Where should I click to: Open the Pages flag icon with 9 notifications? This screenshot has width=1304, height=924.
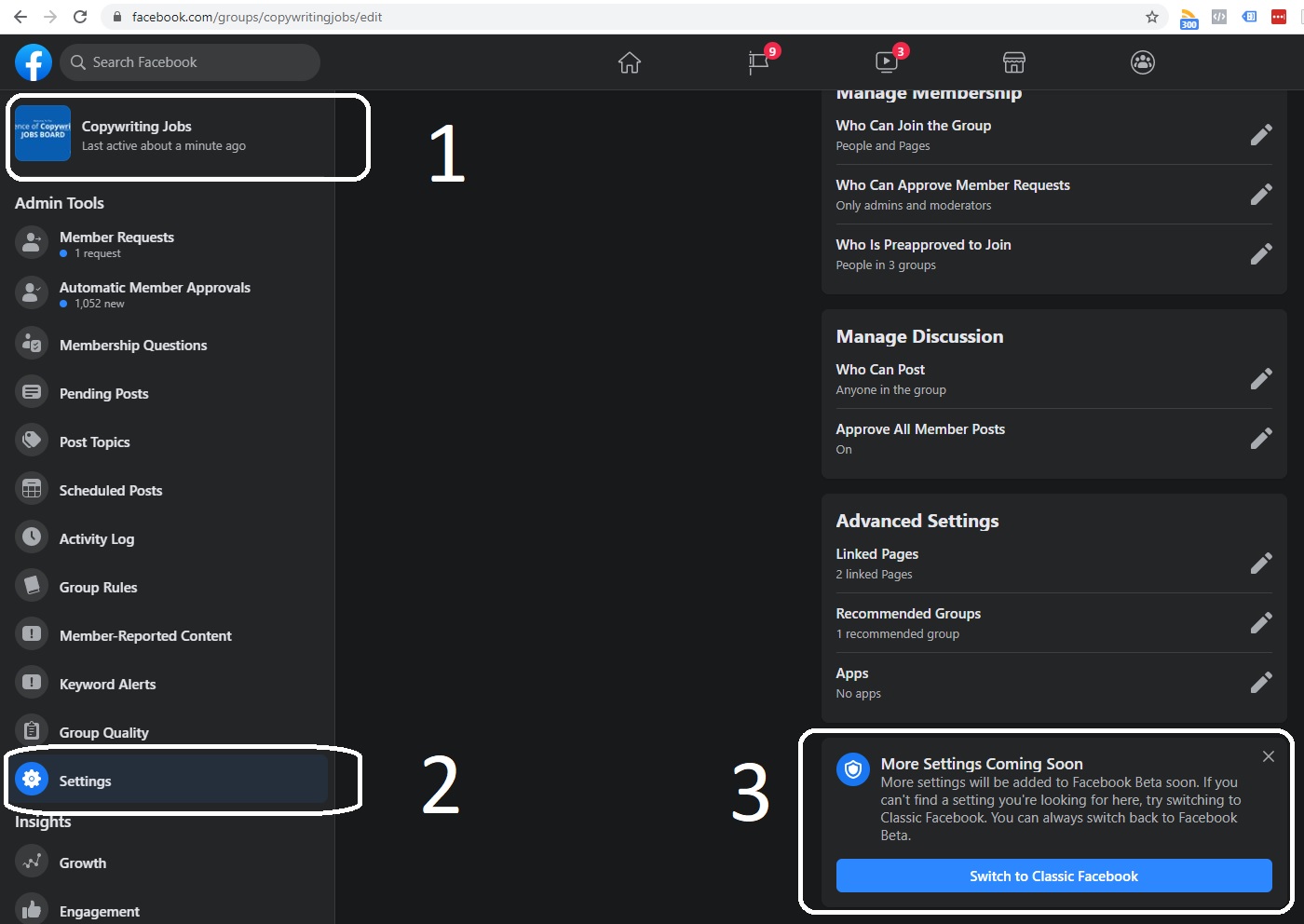[x=759, y=62]
